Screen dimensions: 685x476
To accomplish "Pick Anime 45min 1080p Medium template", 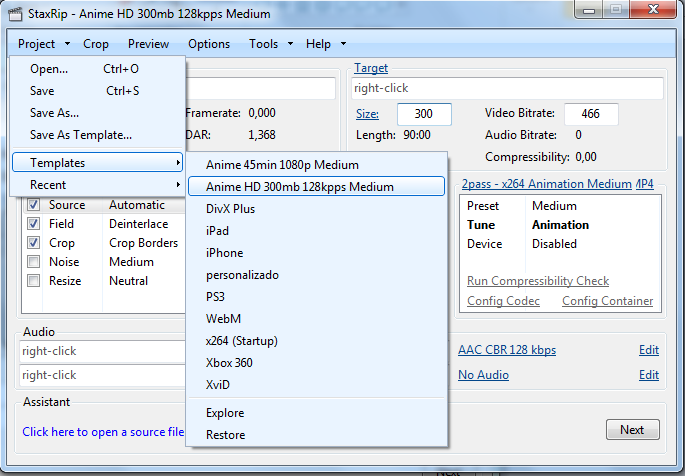I will (316, 165).
